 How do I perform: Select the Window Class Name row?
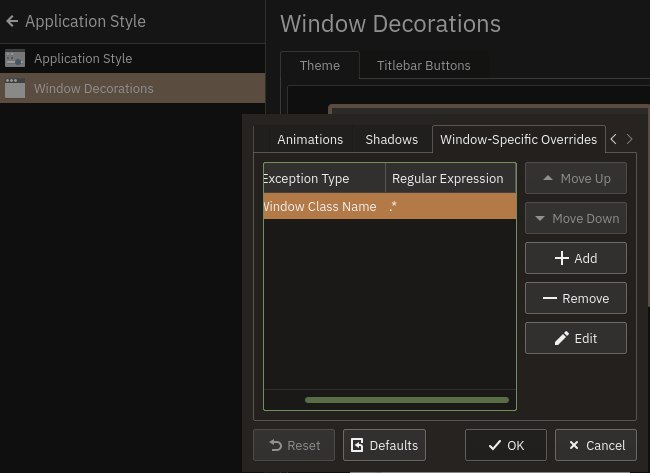[x=390, y=206]
